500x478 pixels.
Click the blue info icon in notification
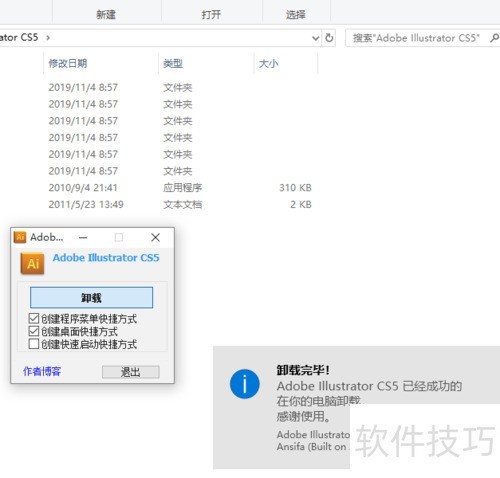(x=245, y=384)
